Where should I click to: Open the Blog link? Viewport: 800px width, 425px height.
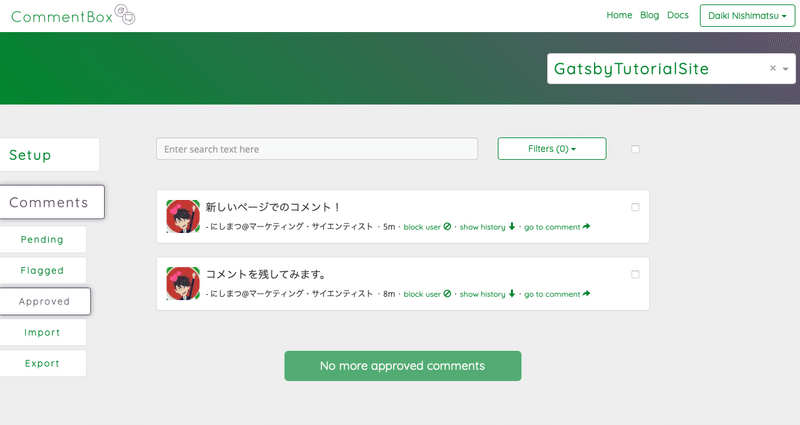pos(649,15)
